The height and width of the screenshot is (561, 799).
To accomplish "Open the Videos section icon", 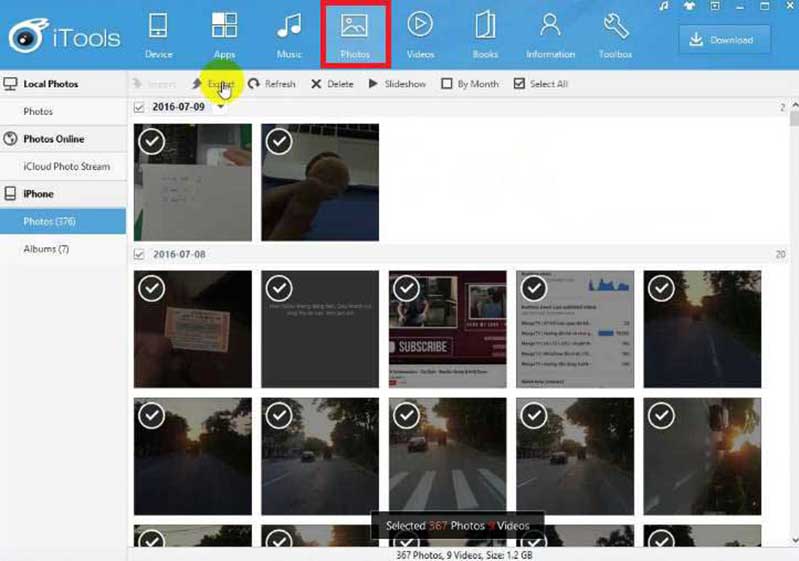I will 420,26.
